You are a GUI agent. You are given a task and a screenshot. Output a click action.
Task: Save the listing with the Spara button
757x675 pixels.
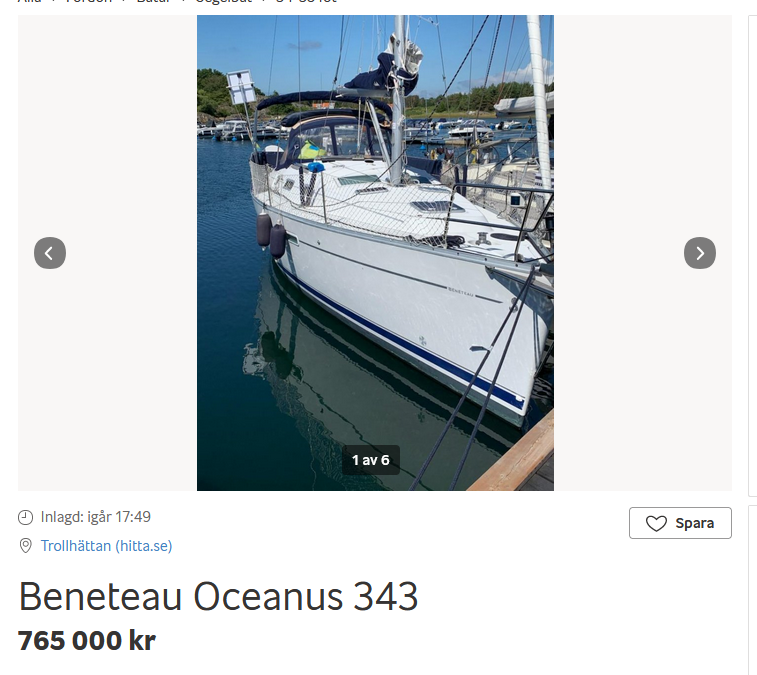click(x=680, y=523)
